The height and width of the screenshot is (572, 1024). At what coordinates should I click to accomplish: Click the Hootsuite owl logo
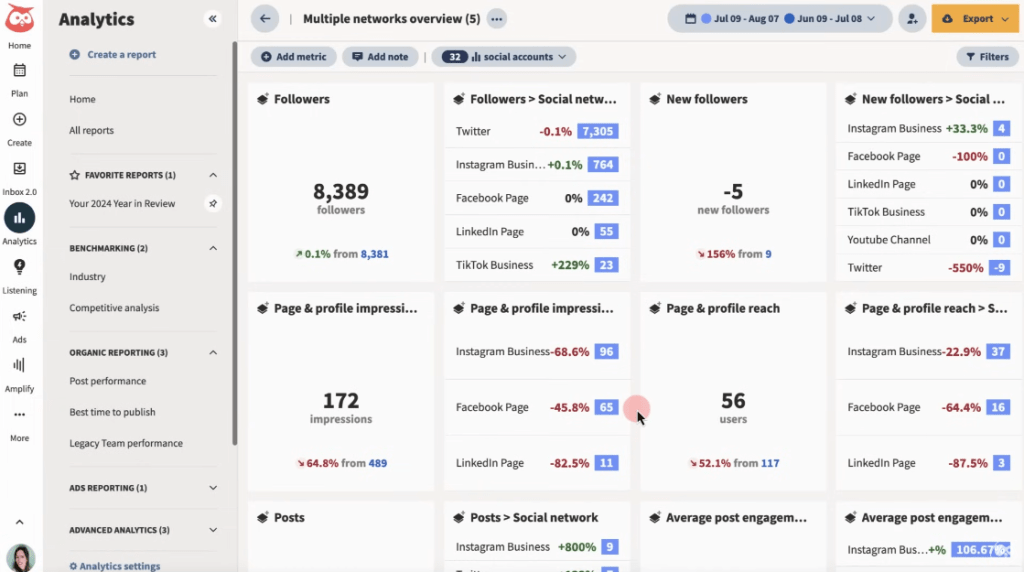(20, 18)
